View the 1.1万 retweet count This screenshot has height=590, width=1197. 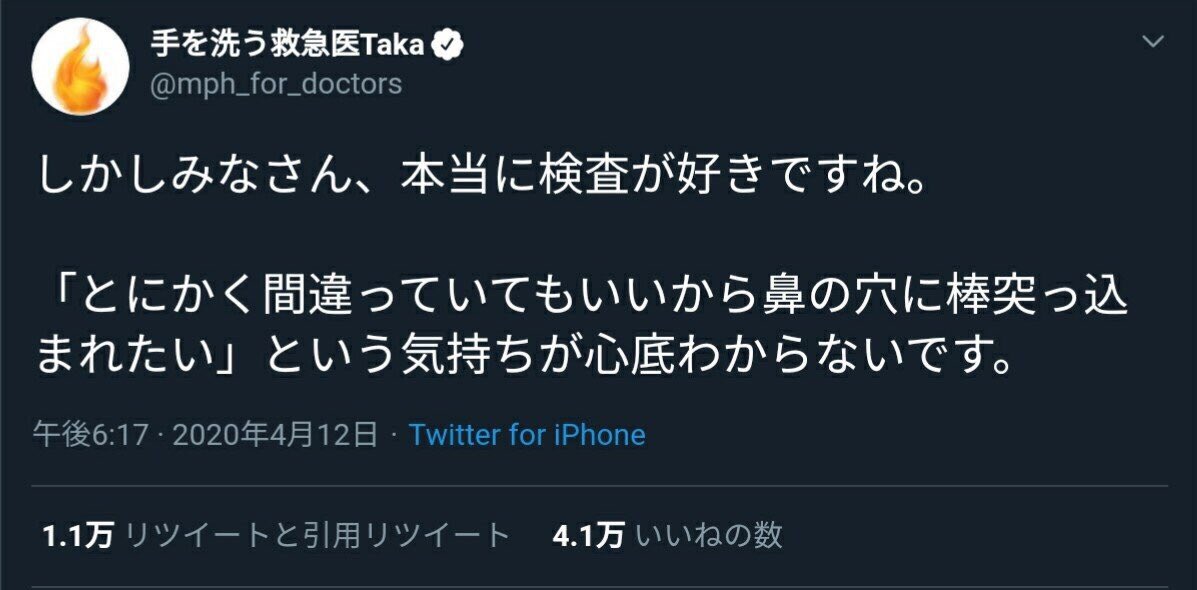click(x=78, y=536)
